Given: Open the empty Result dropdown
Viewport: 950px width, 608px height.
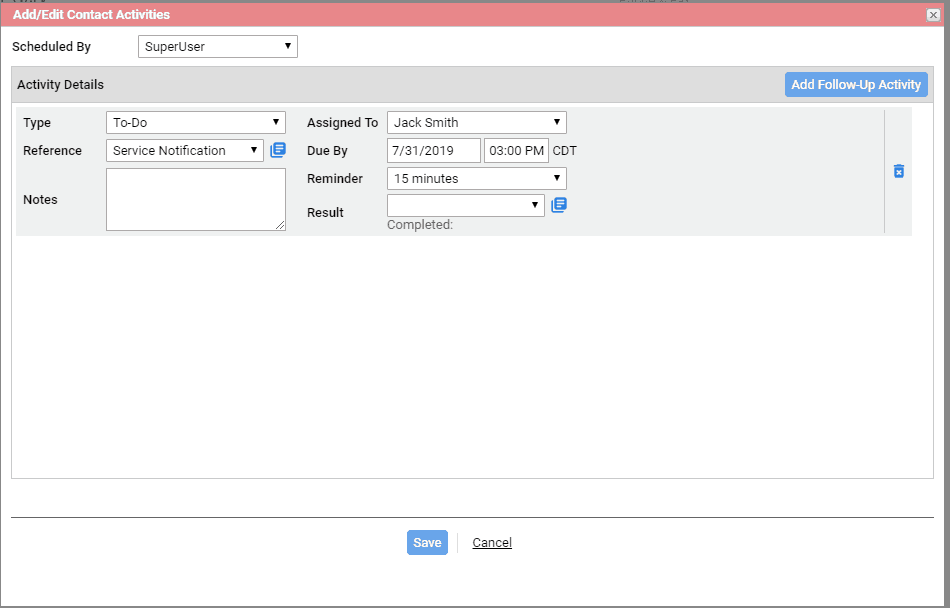Looking at the screenshot, I should point(465,205).
